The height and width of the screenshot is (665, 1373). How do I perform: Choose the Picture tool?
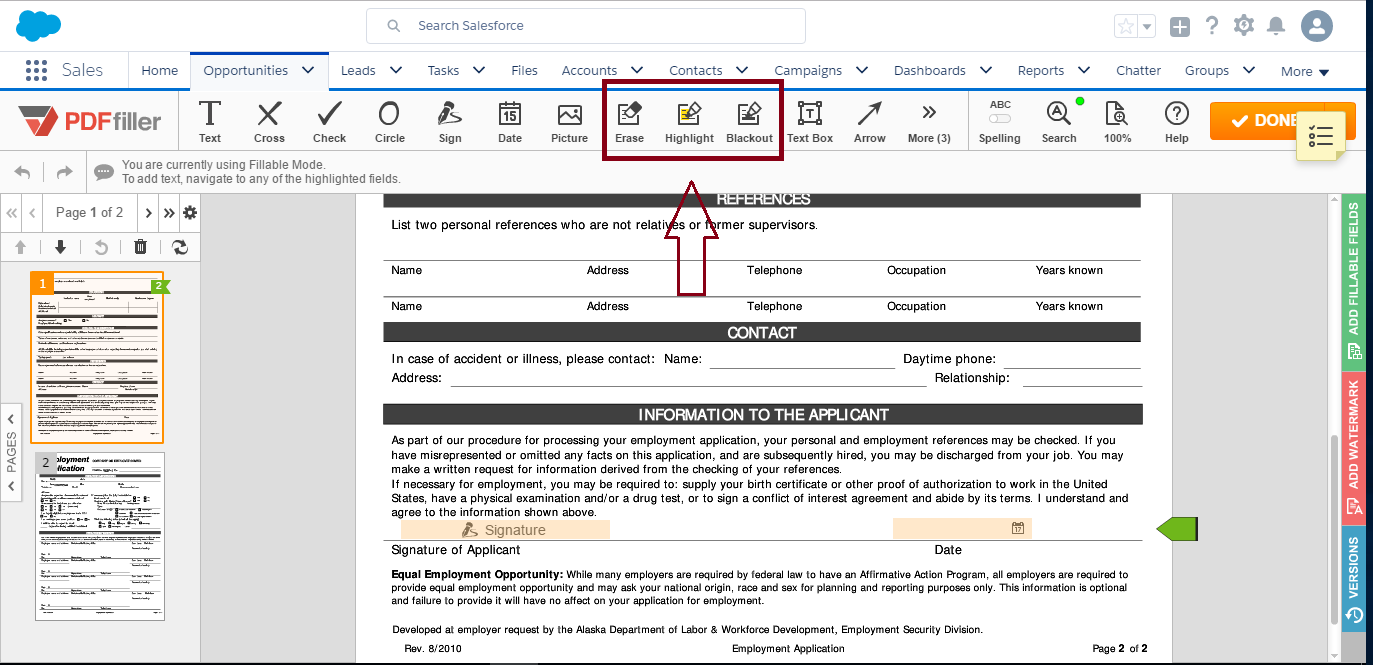pyautogui.click(x=570, y=122)
